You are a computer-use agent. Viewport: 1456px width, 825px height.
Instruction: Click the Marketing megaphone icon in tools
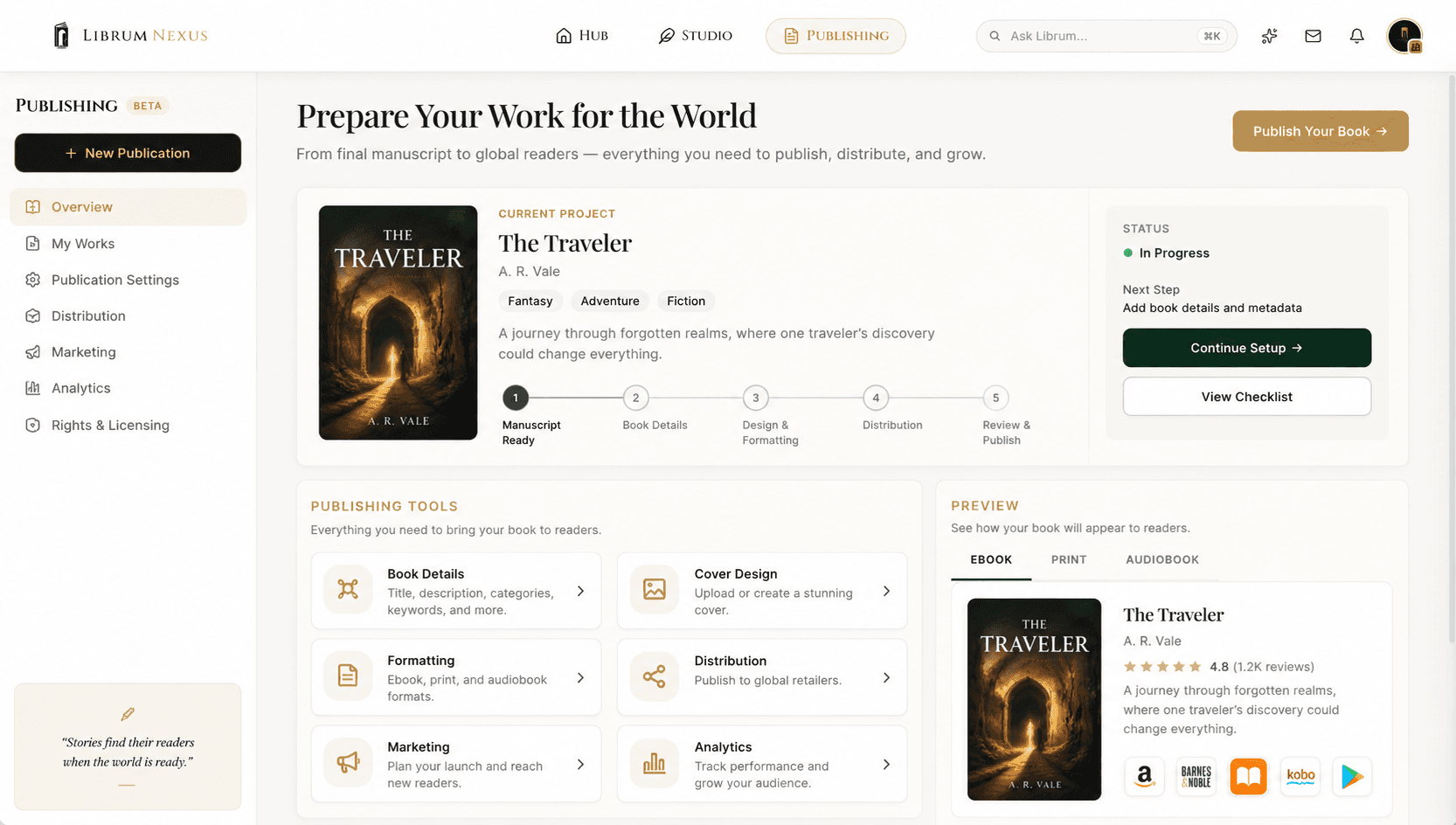click(348, 762)
